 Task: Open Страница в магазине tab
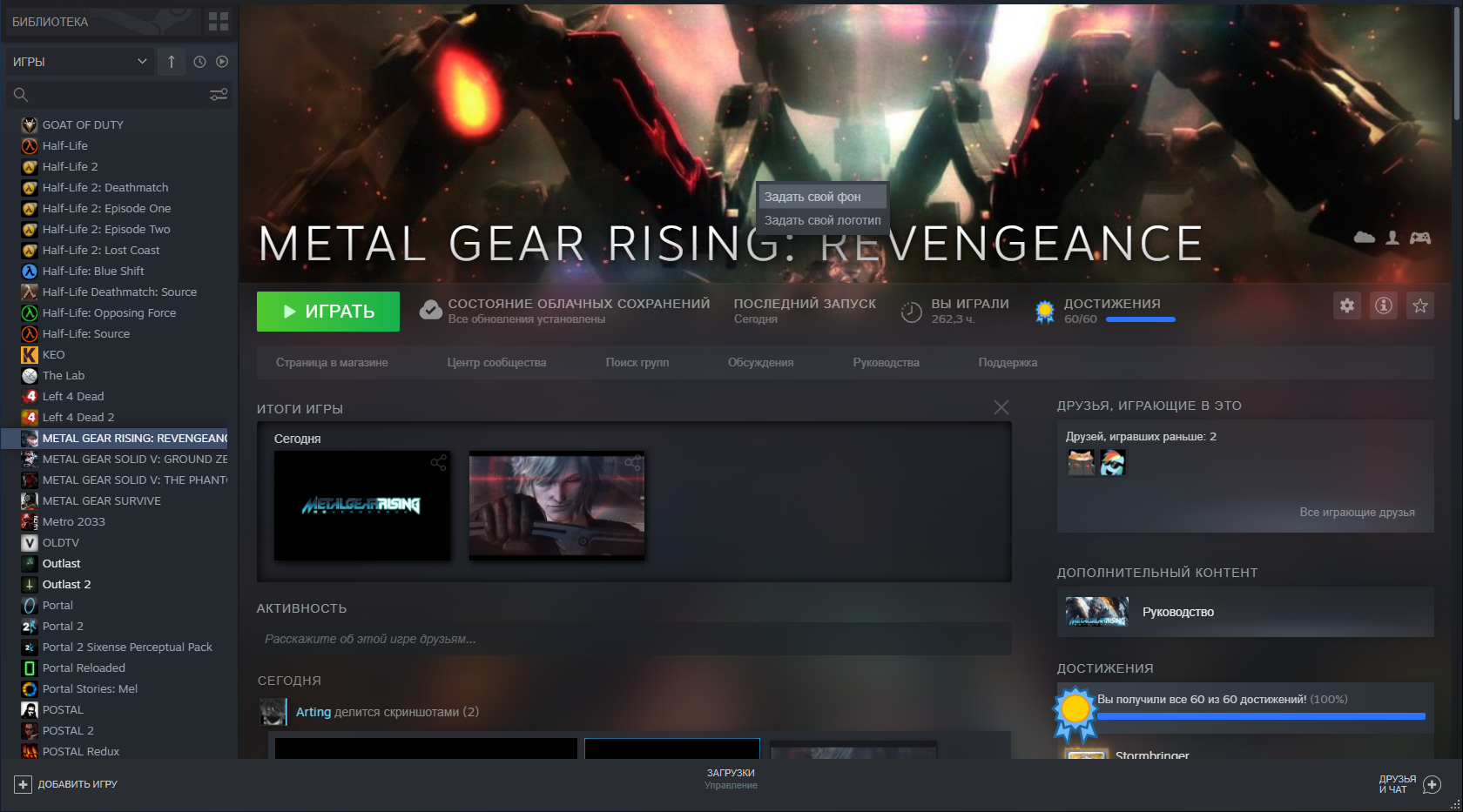click(332, 362)
